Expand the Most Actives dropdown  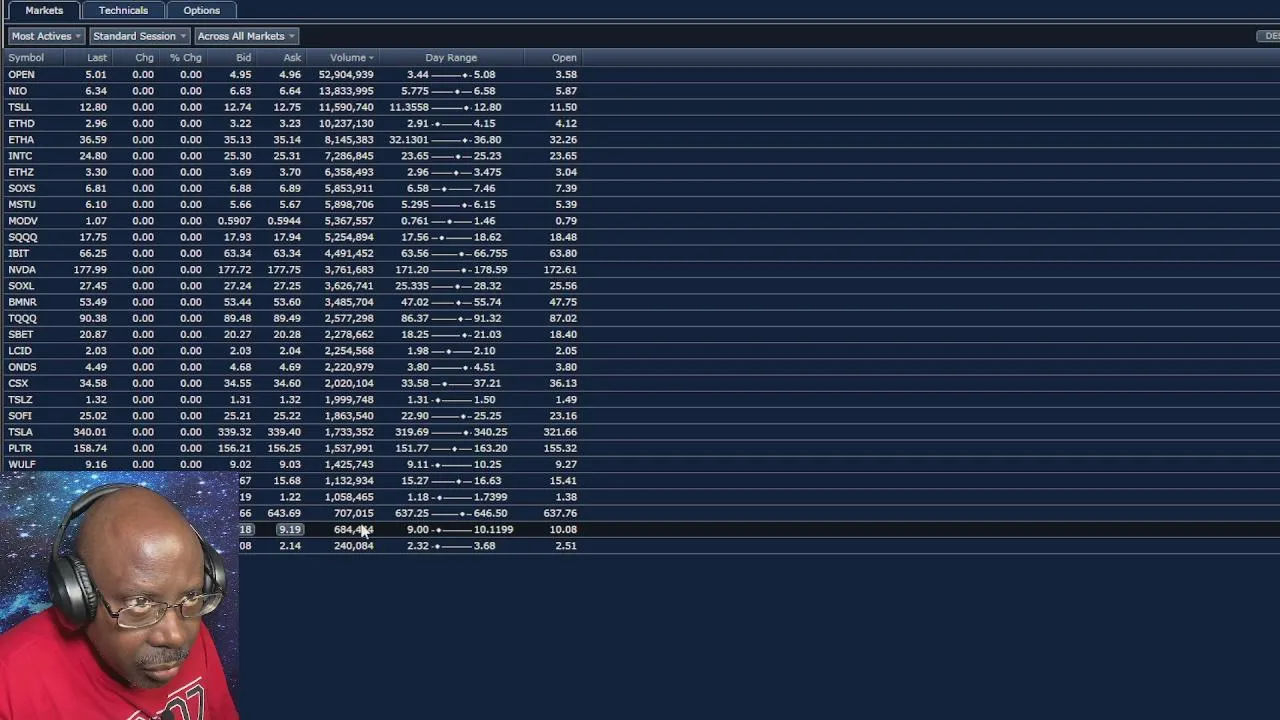tap(46, 36)
